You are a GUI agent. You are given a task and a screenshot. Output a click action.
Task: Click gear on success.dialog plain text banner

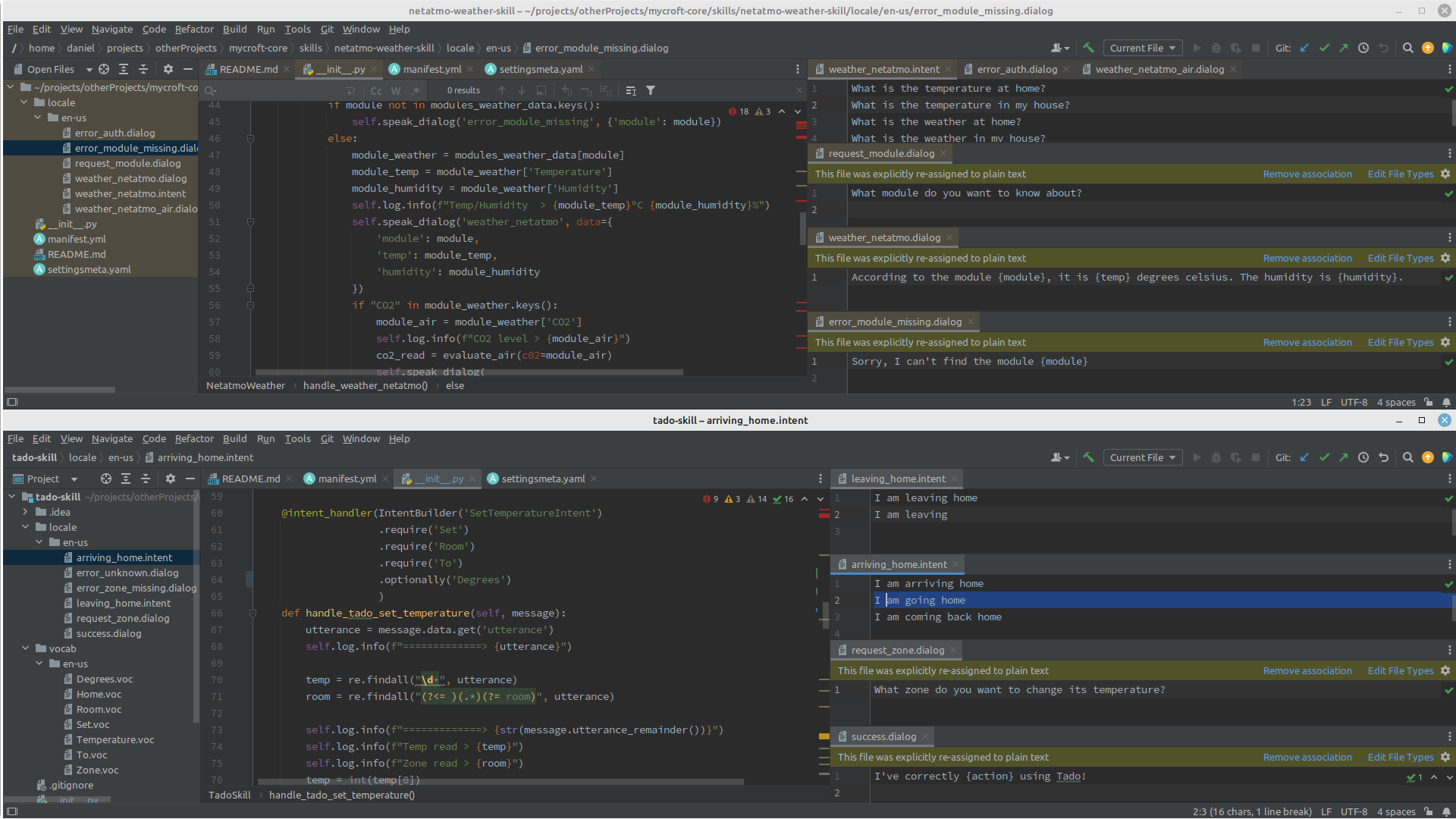(x=1445, y=757)
